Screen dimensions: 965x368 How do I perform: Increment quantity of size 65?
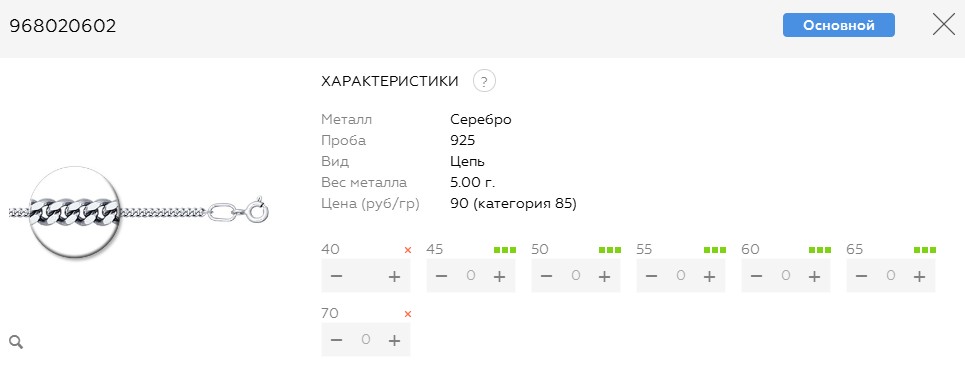coord(919,276)
